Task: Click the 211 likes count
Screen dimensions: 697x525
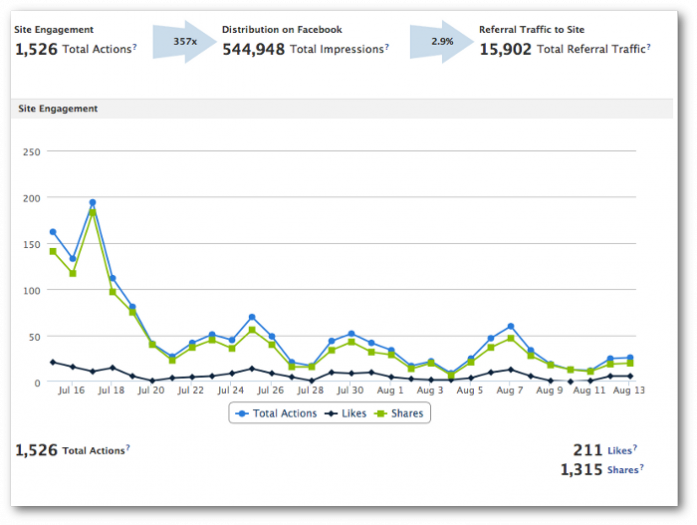Action: point(588,450)
